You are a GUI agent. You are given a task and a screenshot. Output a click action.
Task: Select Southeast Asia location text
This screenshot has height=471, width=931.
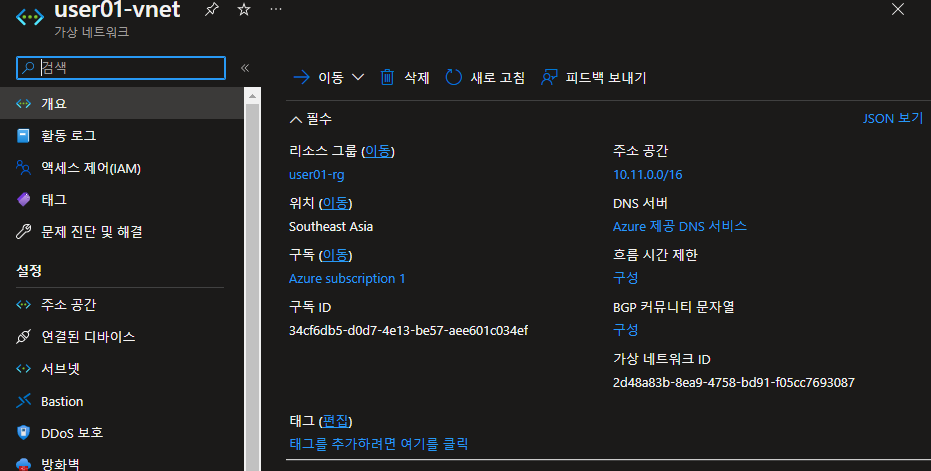[331, 226]
